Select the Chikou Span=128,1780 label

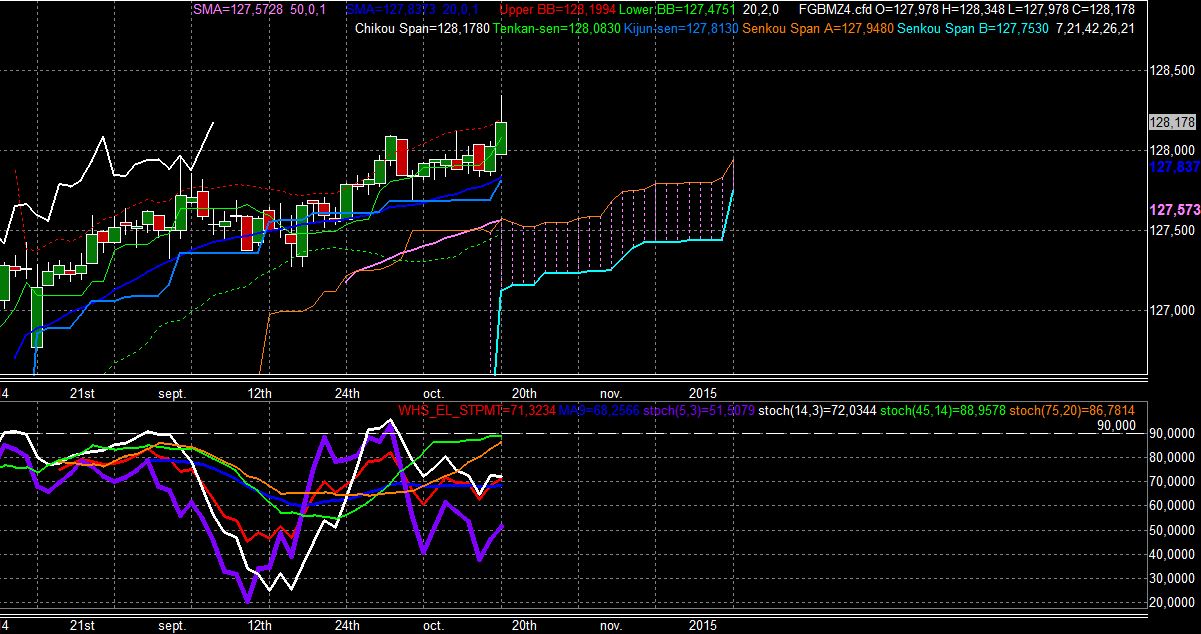(423, 28)
